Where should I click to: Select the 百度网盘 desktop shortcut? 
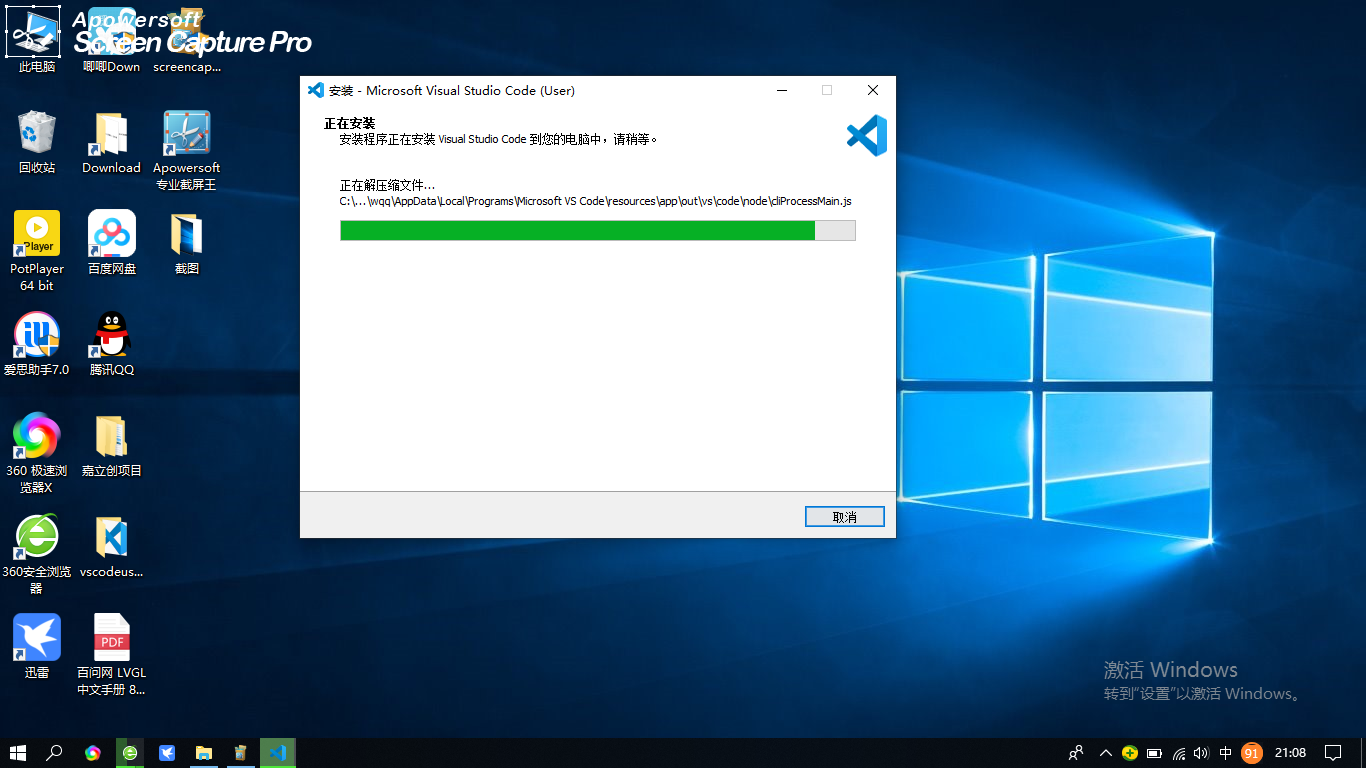[112, 242]
